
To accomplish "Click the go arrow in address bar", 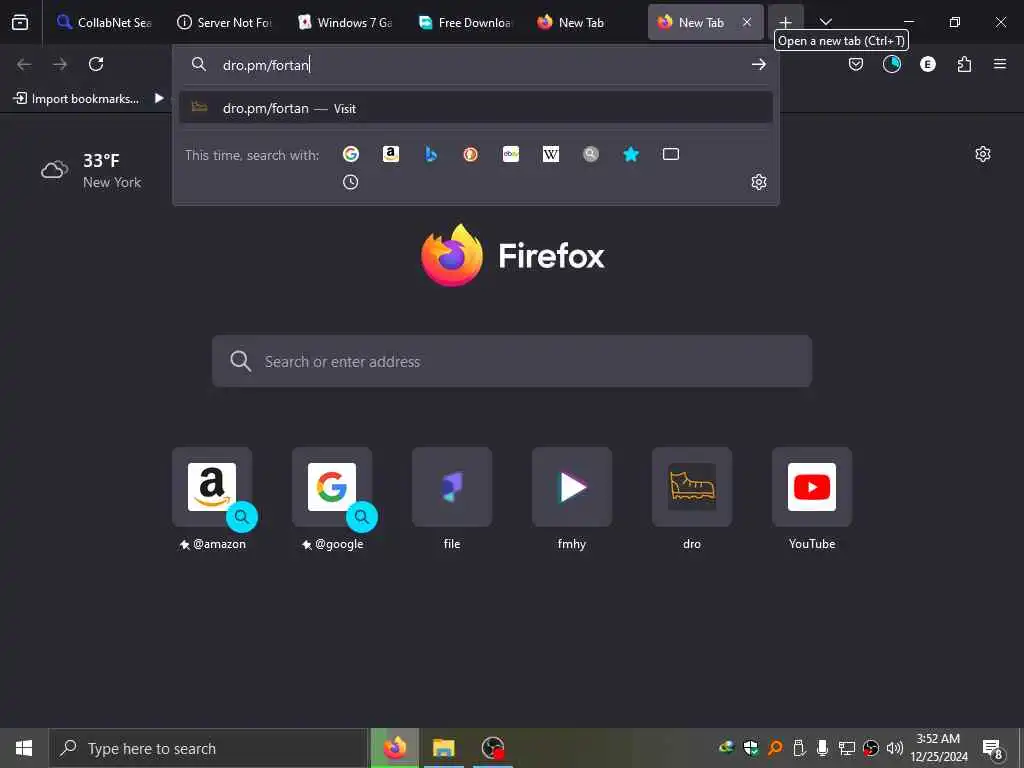I will click(x=758, y=64).
